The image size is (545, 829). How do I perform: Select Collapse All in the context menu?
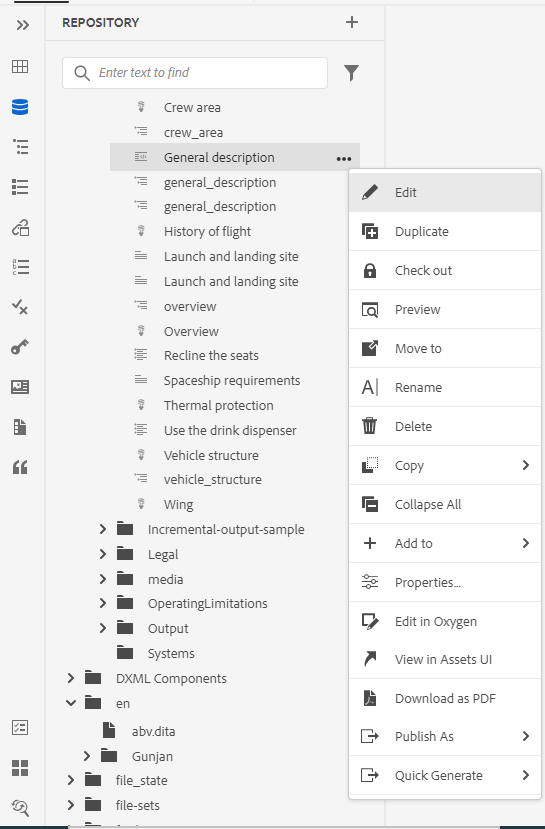[x=445, y=504]
